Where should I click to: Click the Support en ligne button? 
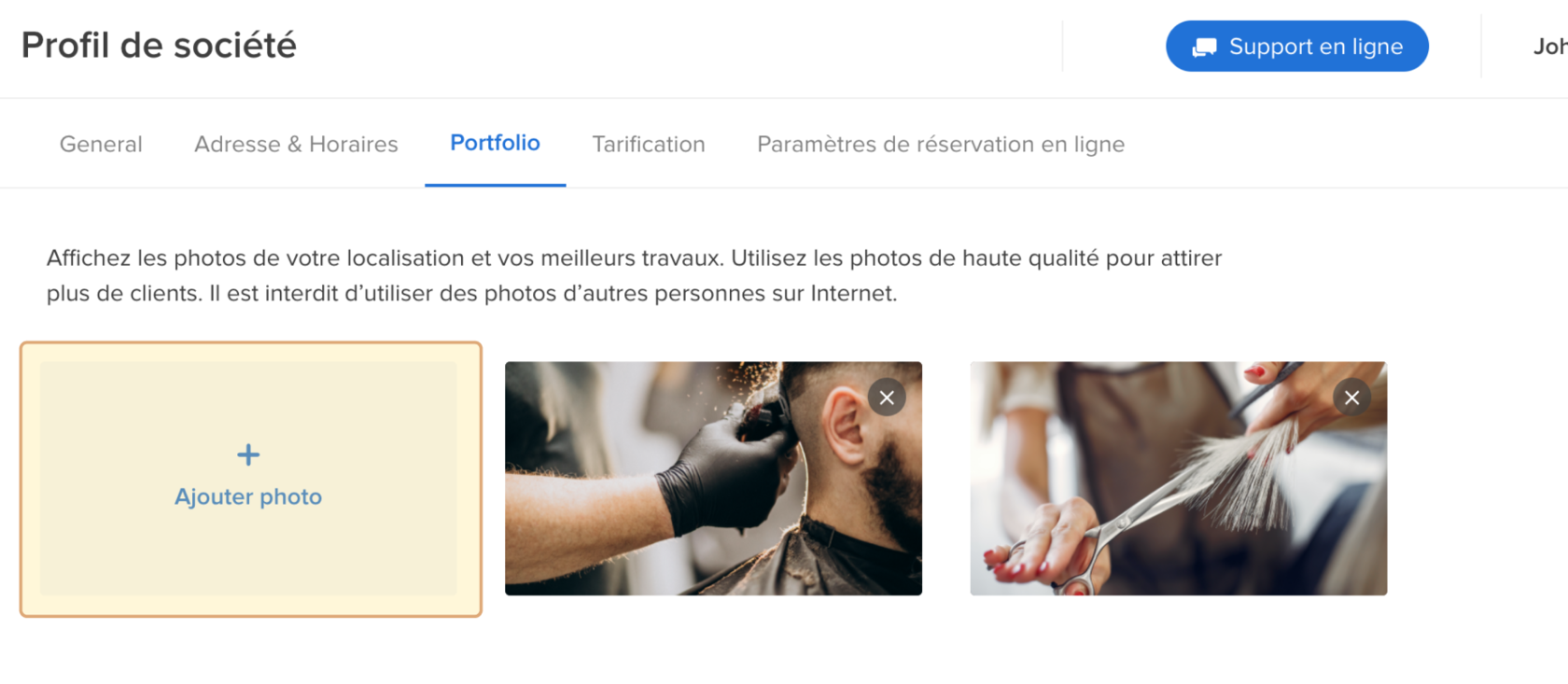click(x=1297, y=46)
